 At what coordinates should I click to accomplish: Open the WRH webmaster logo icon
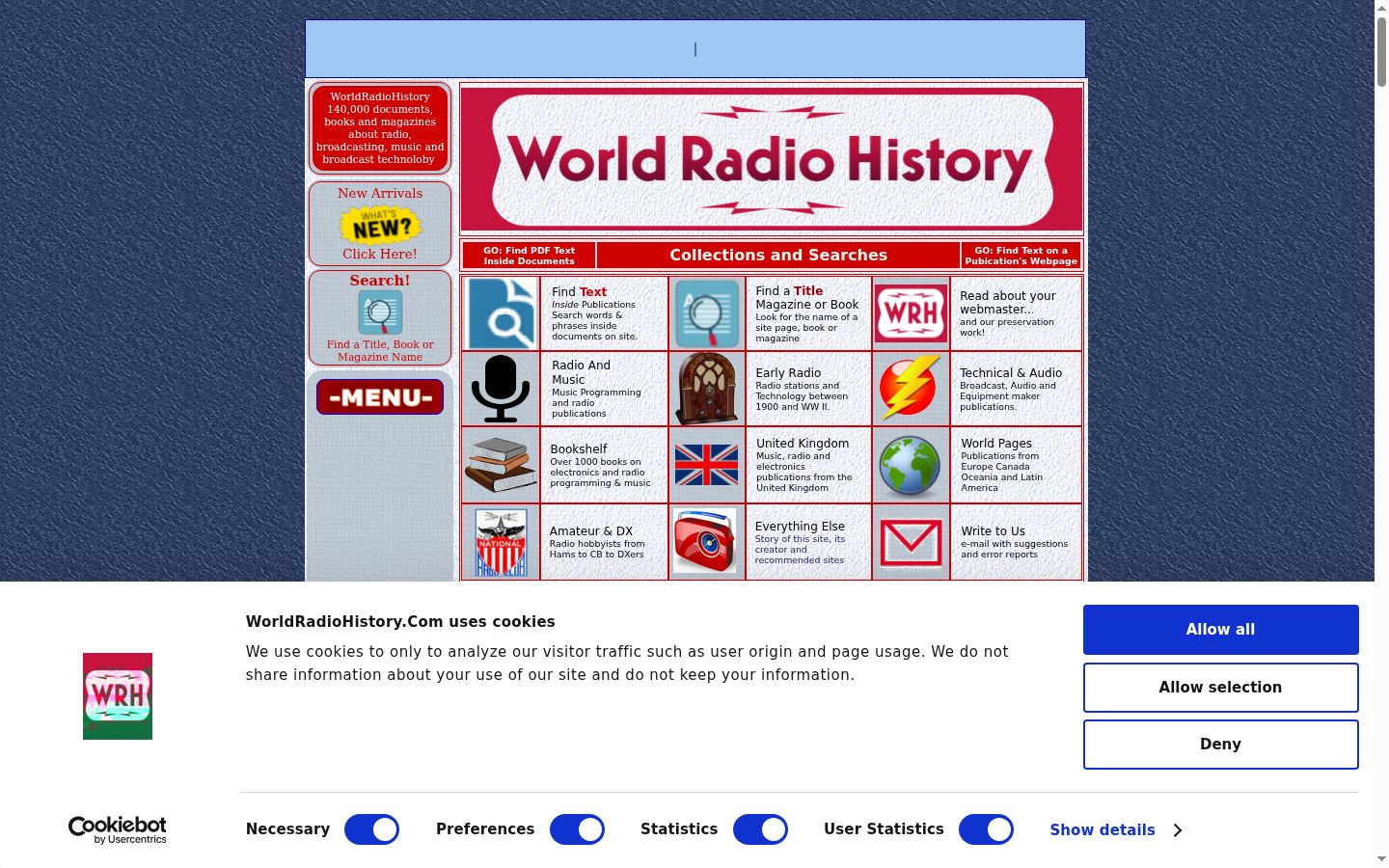[911, 313]
